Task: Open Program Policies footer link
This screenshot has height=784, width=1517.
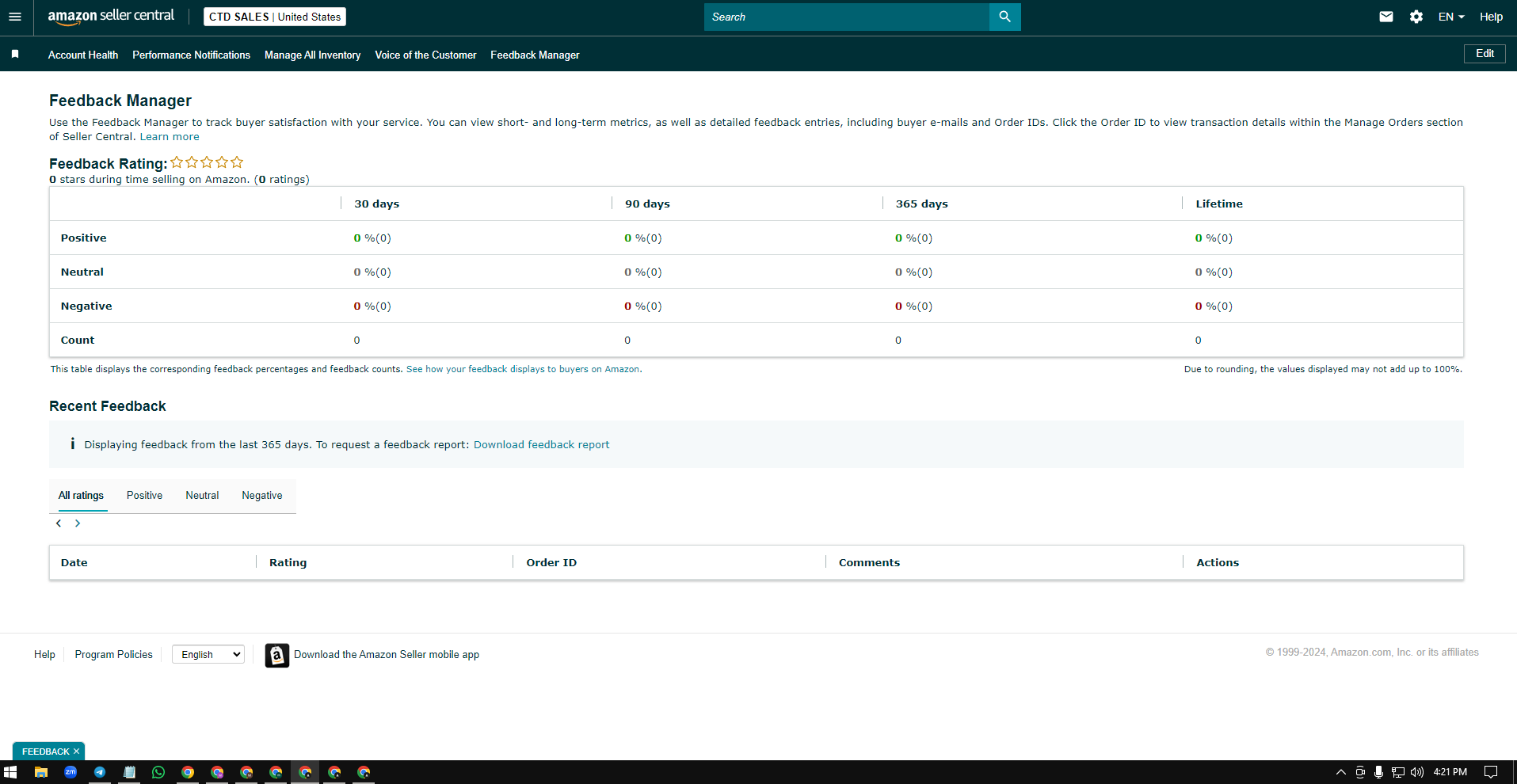Action: pyautogui.click(x=113, y=654)
